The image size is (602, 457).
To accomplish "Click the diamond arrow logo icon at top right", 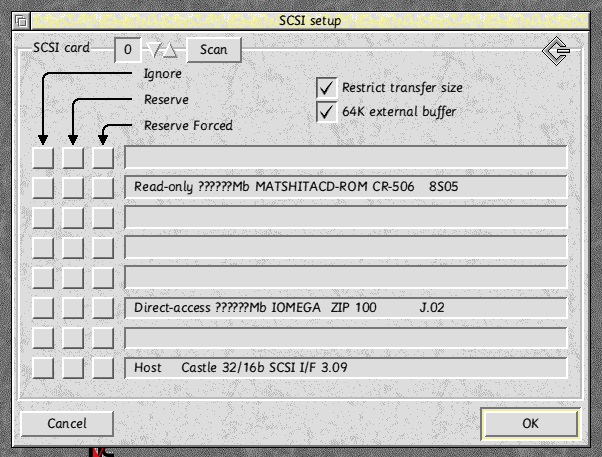I will point(556,51).
